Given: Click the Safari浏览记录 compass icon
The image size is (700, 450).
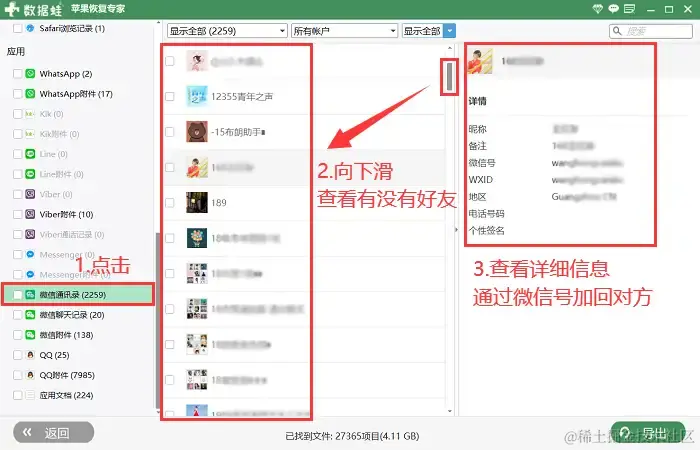Looking at the screenshot, I should pyautogui.click(x=30, y=28).
